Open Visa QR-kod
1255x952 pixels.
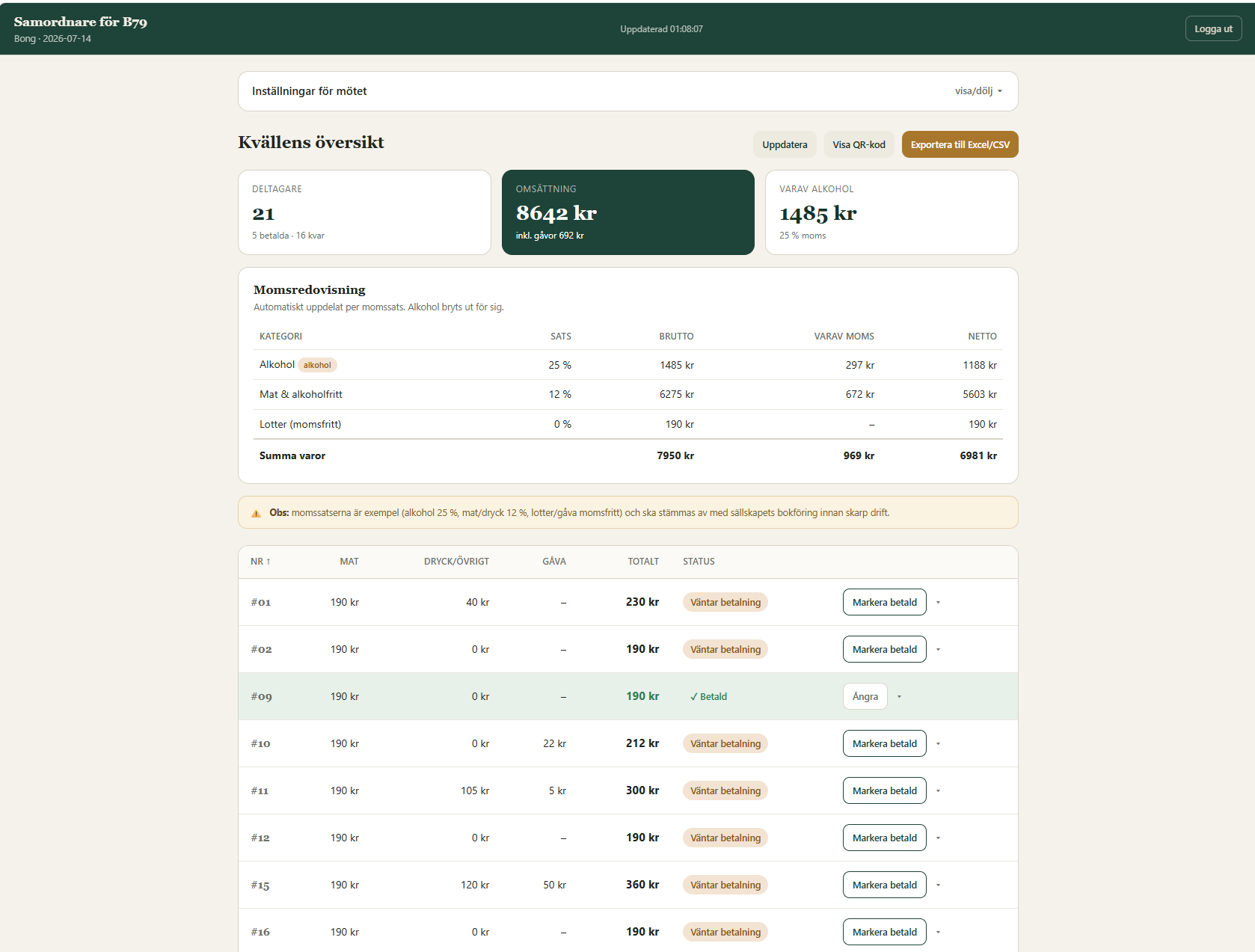(x=859, y=144)
